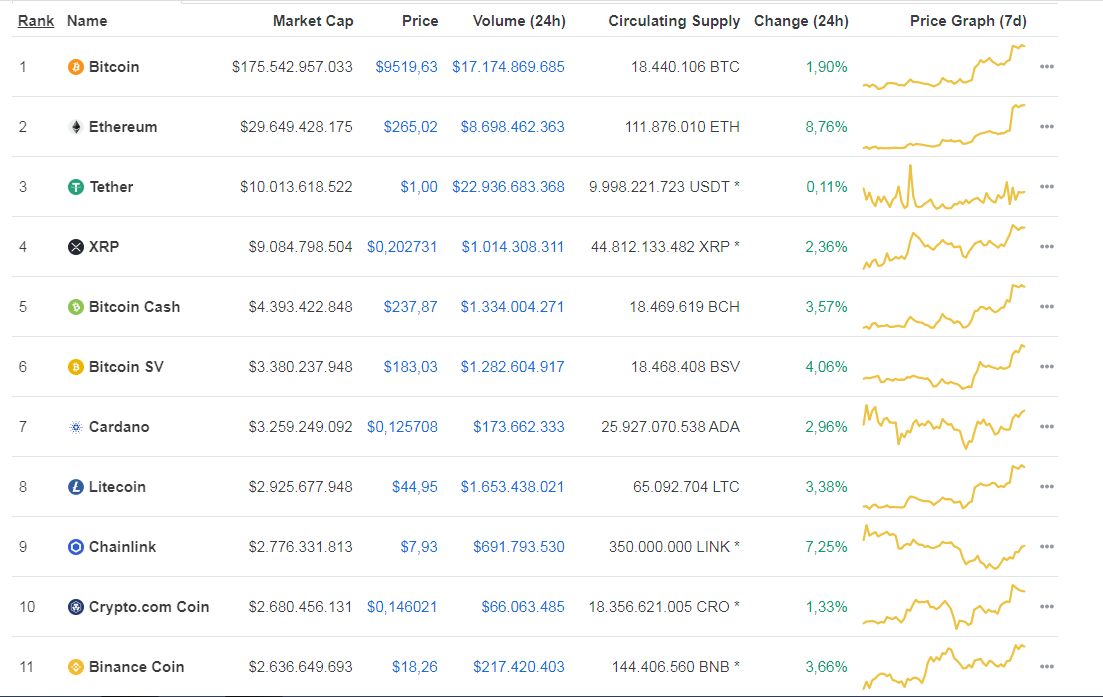
Task: Click the Litecoin blue logo icon
Action: [75, 487]
